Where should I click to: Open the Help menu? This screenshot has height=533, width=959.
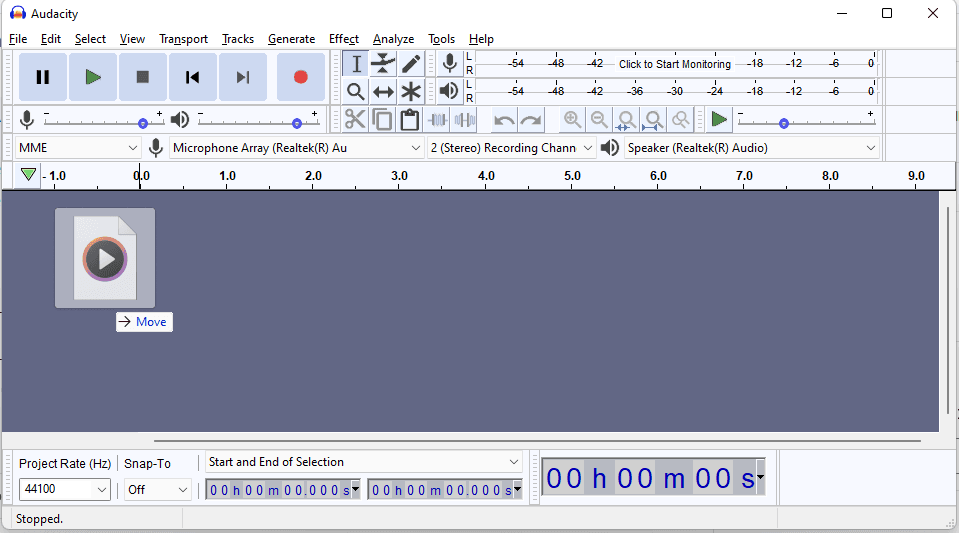coord(481,39)
